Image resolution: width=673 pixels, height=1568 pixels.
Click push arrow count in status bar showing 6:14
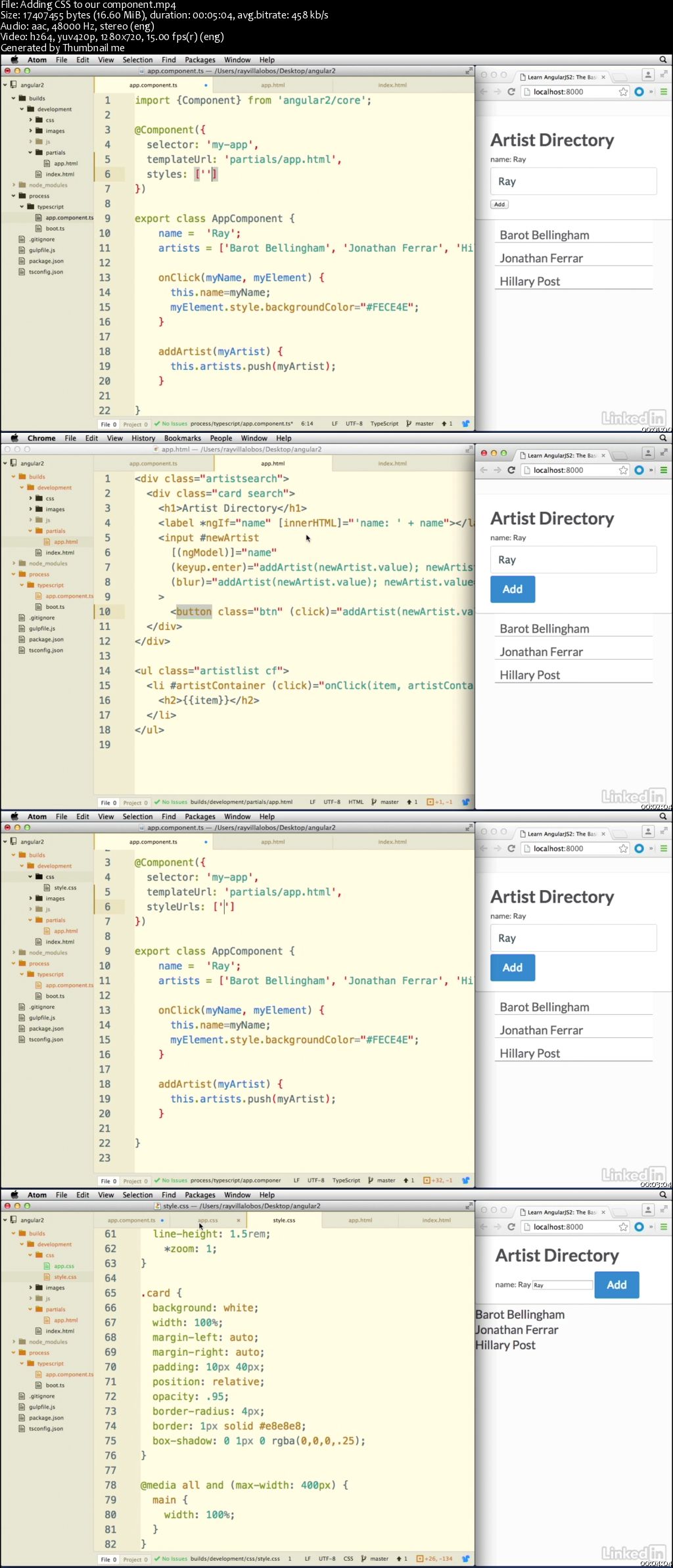coord(447,424)
